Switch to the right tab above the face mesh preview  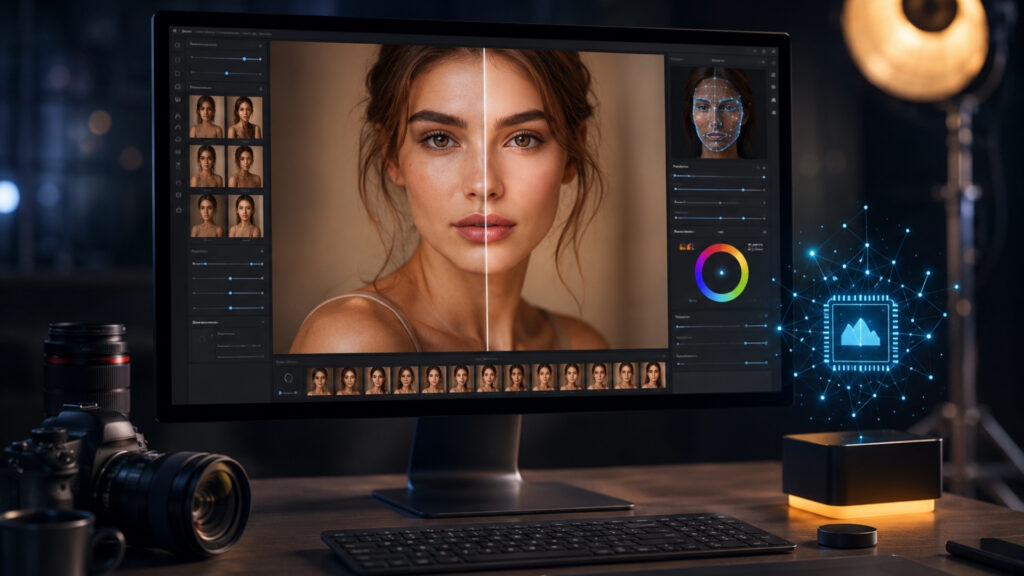[x=718, y=60]
